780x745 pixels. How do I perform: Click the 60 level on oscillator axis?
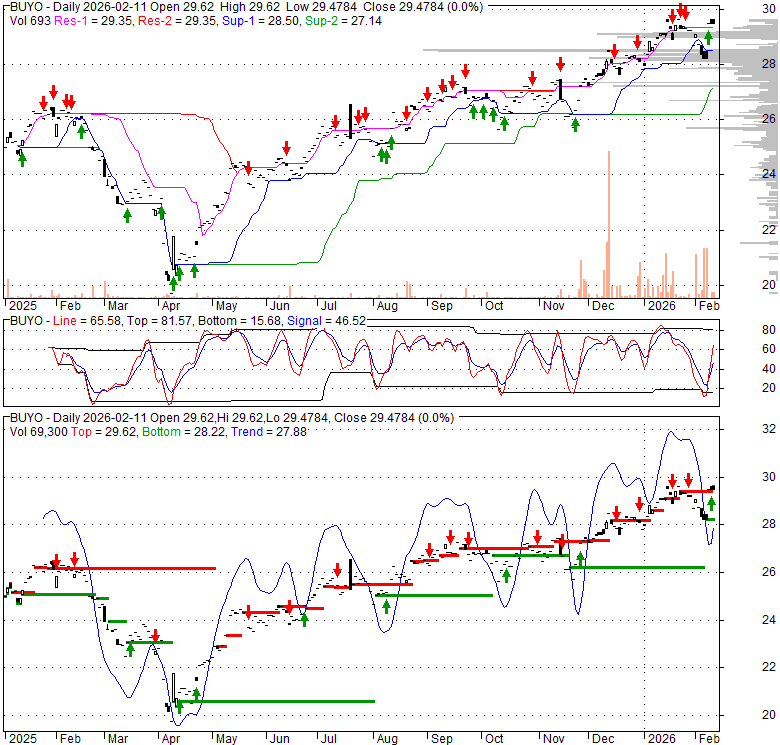click(x=769, y=349)
